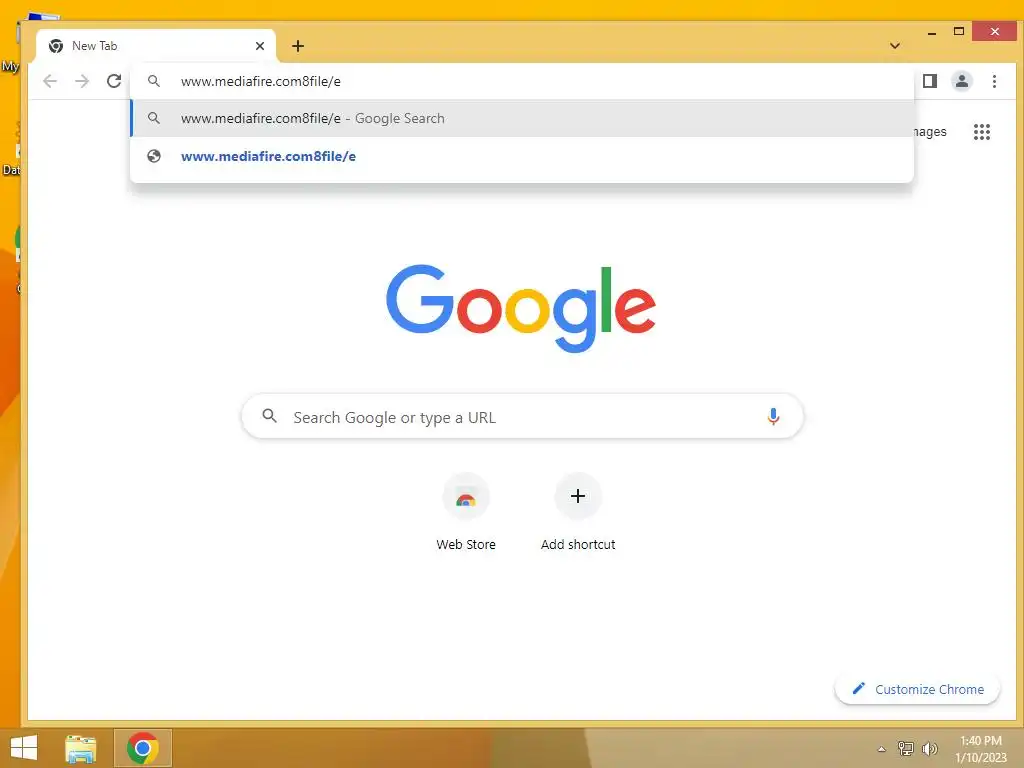Click the Chrome taskbar icon
1024x768 pixels.
pos(143,748)
